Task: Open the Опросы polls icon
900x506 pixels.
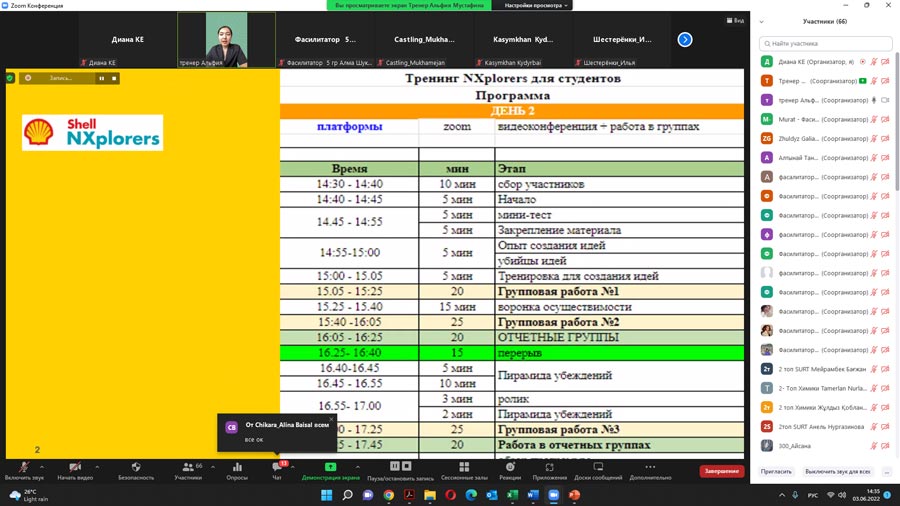Action: (x=237, y=467)
